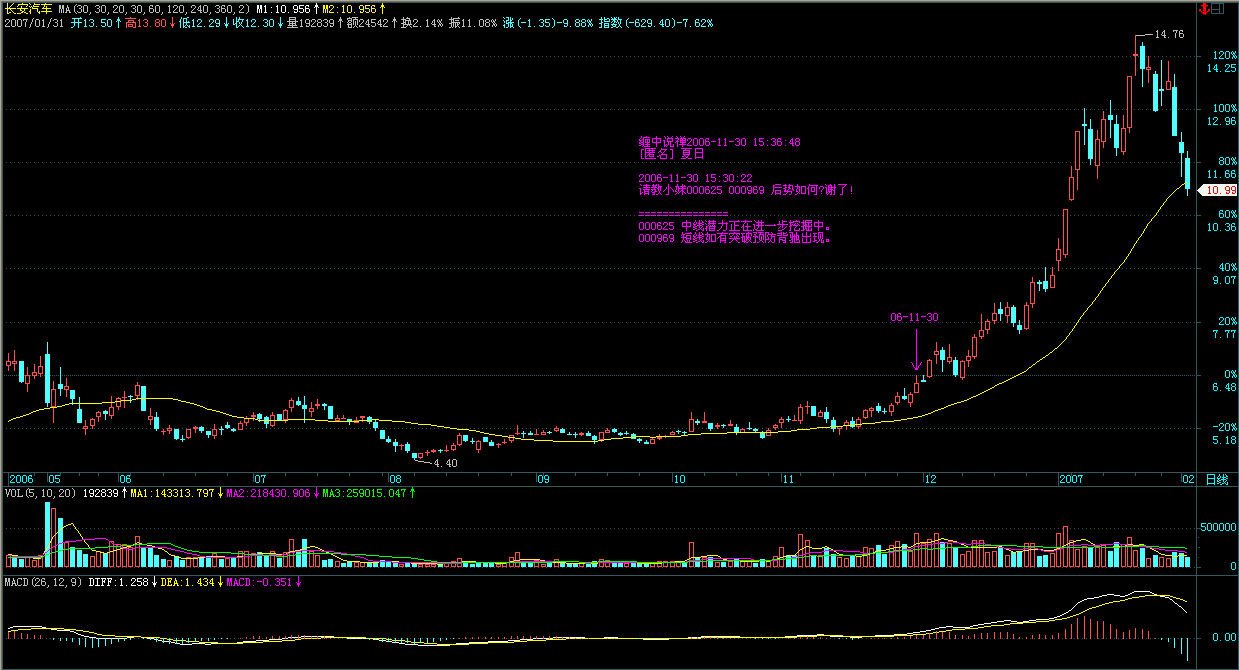Viewport: 1239px width, 670px height.
Task: Click the yellow M2:10.956 moving average value
Action: [349, 8]
